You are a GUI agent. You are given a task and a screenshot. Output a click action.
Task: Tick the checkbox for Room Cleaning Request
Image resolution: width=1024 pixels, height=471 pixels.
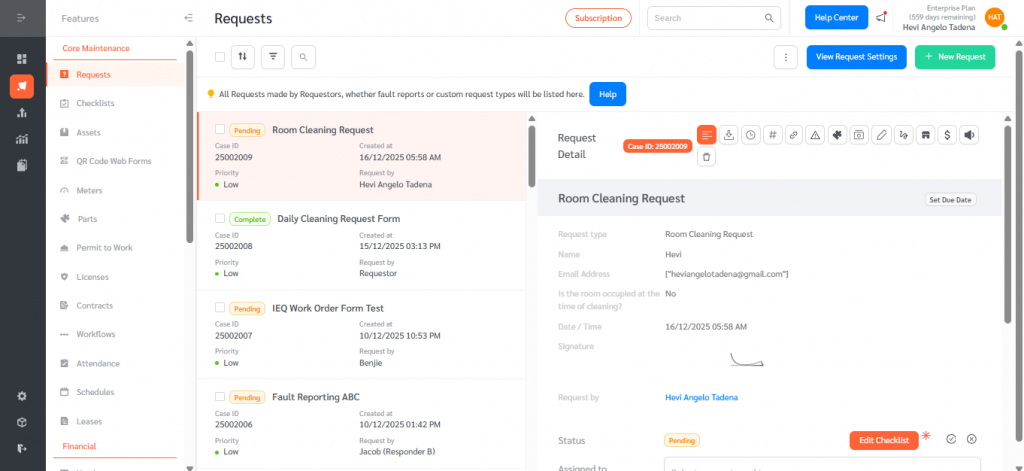220,129
